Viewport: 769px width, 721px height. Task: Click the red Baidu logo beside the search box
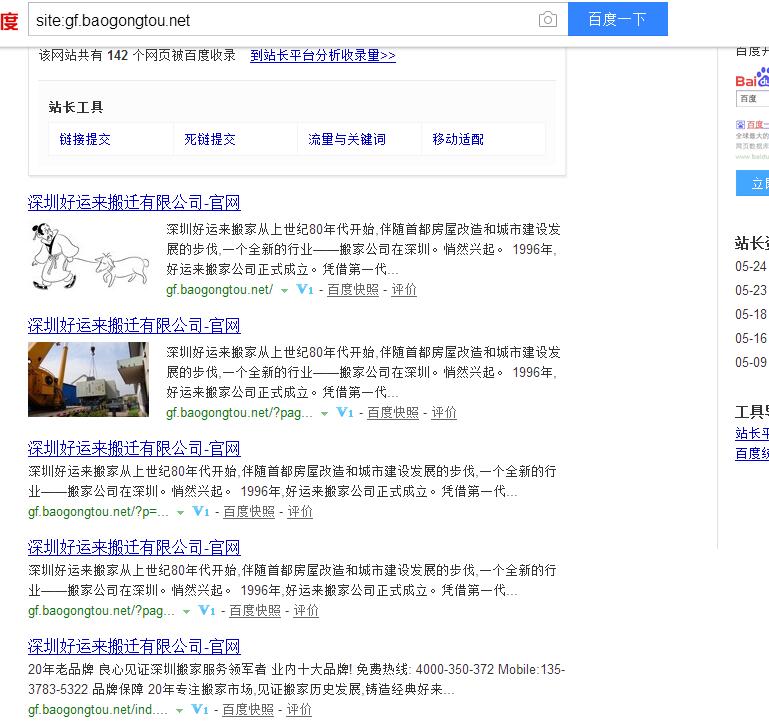tap(9, 21)
